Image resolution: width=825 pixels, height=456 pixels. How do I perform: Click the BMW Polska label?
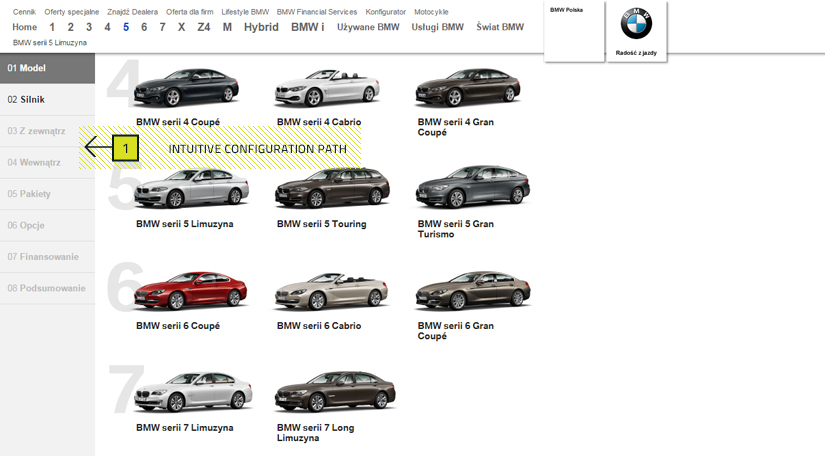click(x=566, y=10)
